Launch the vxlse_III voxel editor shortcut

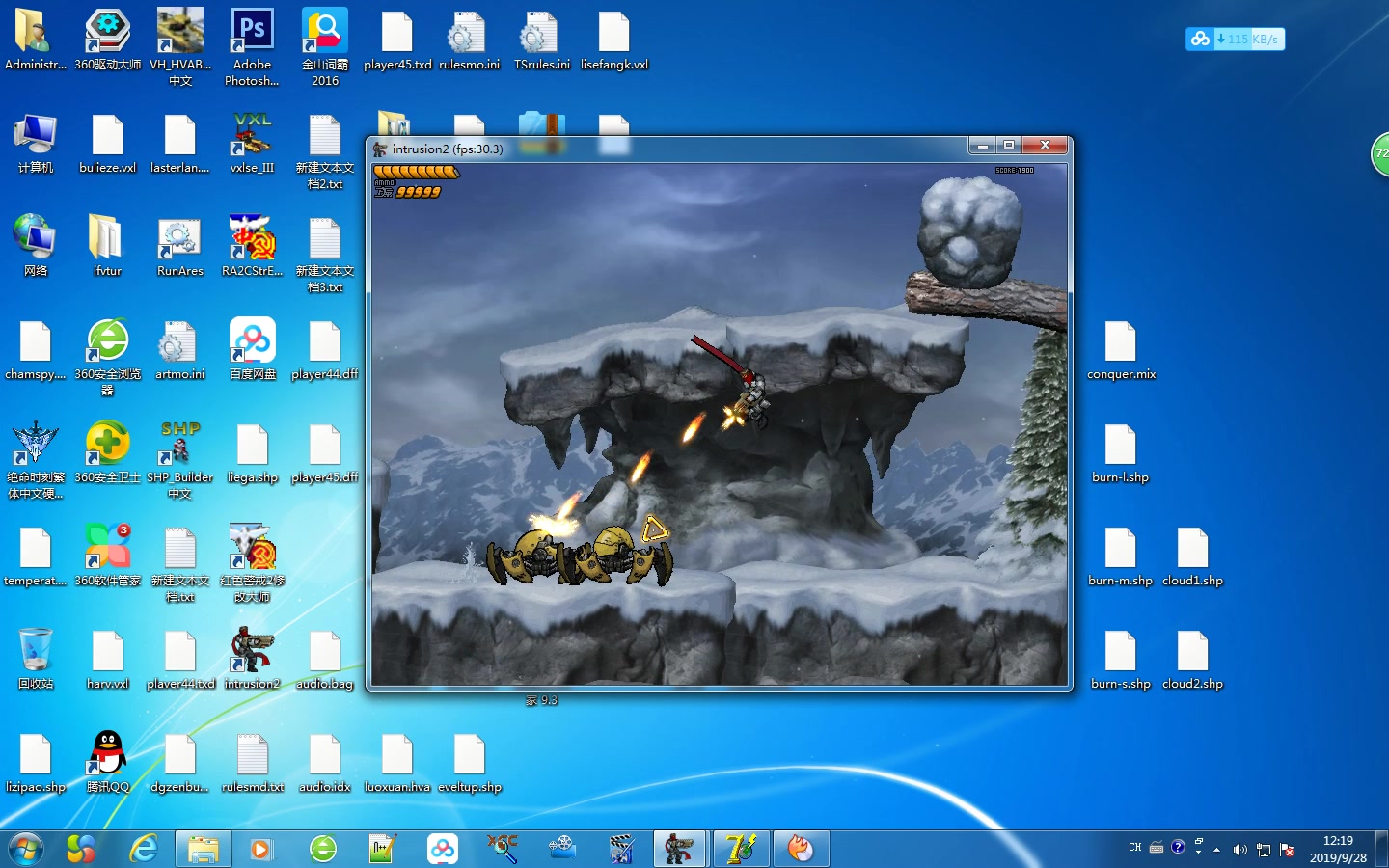252,144
